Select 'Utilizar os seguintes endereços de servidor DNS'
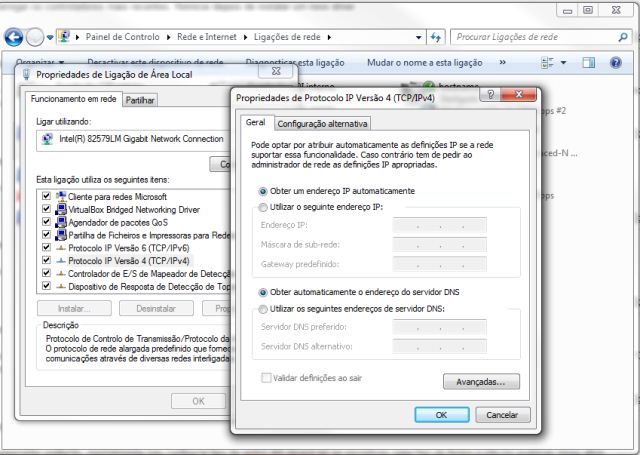This screenshot has width=640, height=455. (x=263, y=310)
